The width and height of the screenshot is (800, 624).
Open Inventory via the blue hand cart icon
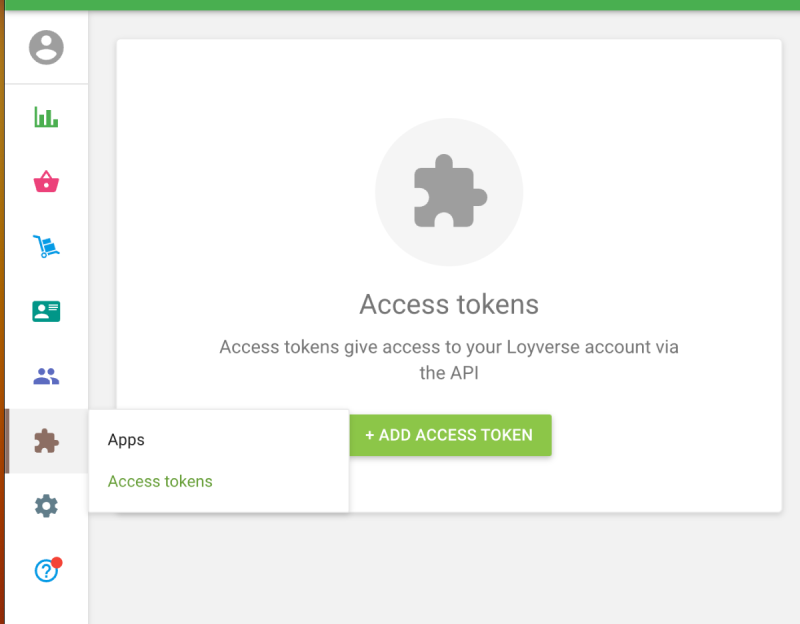click(x=46, y=246)
